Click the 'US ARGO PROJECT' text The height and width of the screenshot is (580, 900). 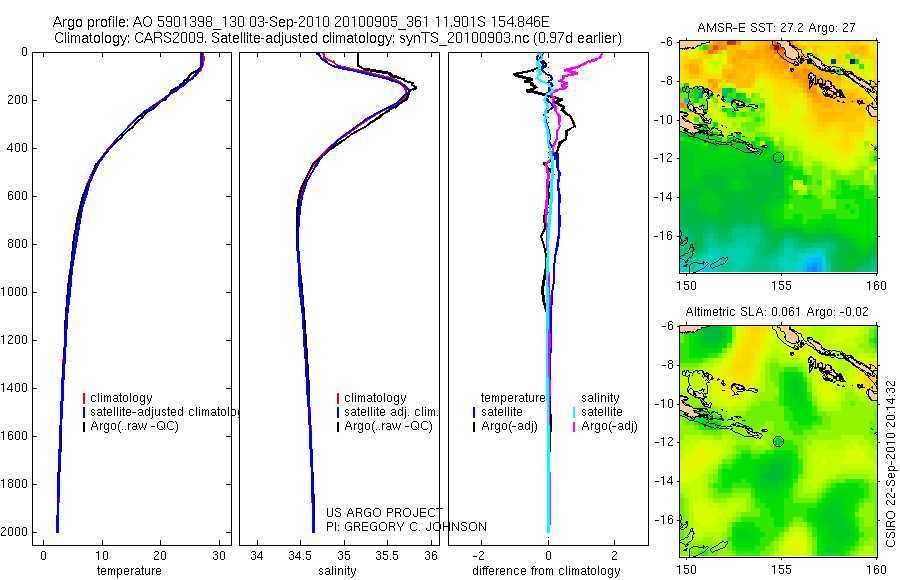click(385, 512)
